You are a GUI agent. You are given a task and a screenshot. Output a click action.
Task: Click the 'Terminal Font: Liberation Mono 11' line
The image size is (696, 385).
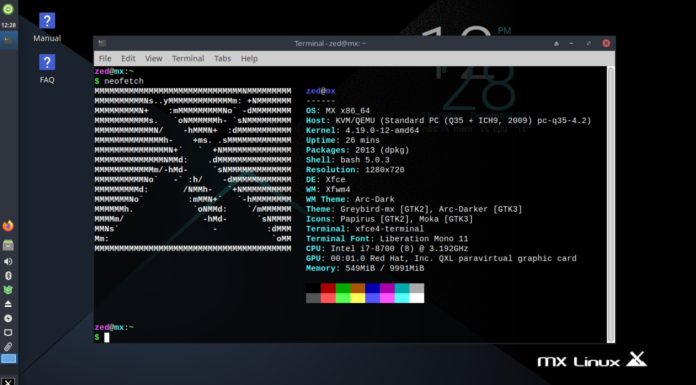[387, 239]
